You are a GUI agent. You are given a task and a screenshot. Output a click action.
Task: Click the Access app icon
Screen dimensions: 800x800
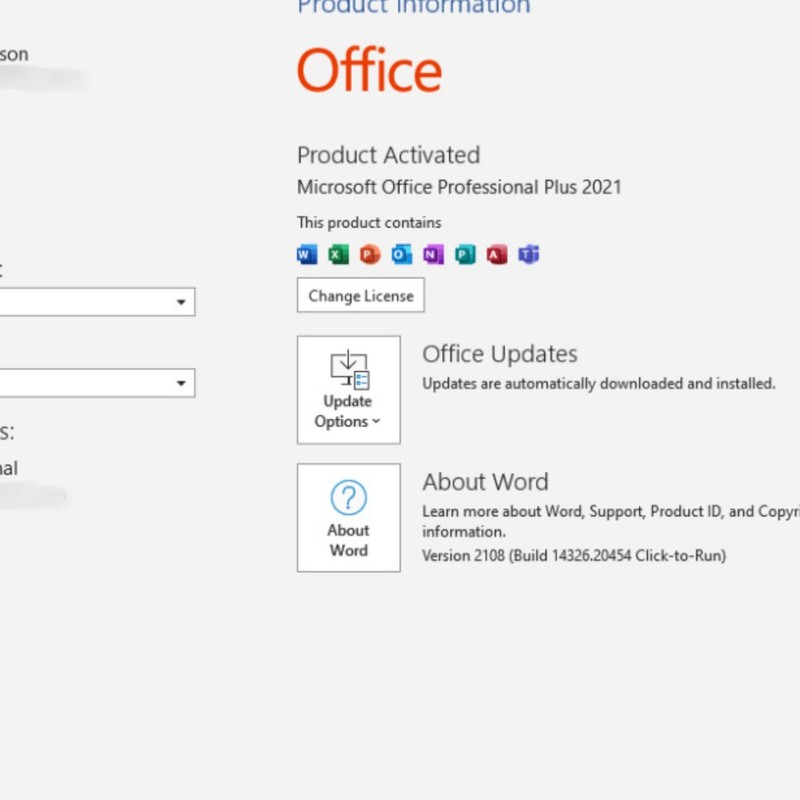coord(497,254)
